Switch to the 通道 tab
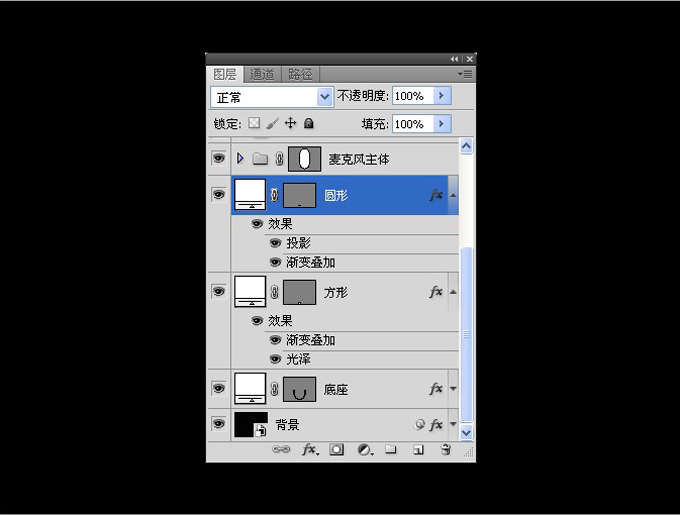 [x=262, y=75]
